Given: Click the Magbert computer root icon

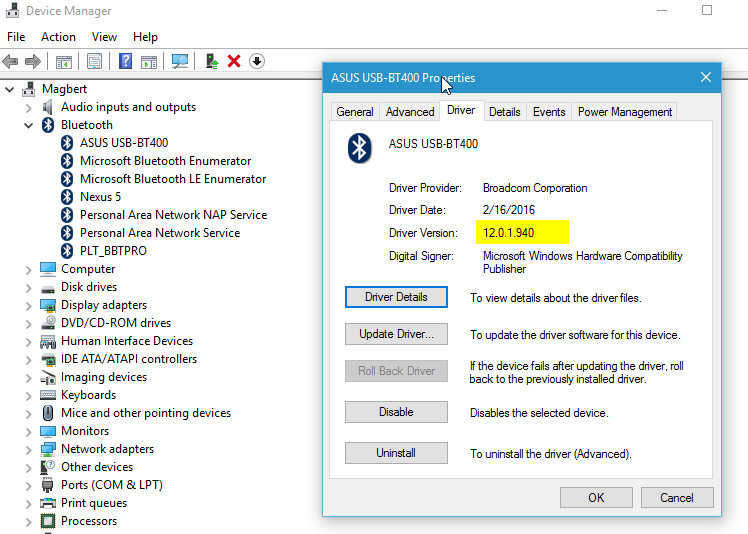Looking at the screenshot, I should [29, 89].
